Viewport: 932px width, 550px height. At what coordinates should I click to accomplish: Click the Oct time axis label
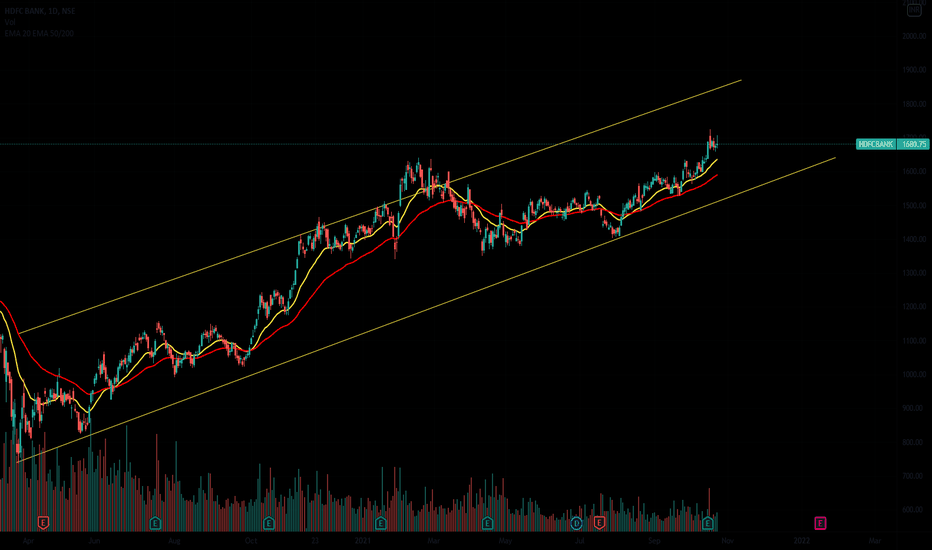(251, 540)
